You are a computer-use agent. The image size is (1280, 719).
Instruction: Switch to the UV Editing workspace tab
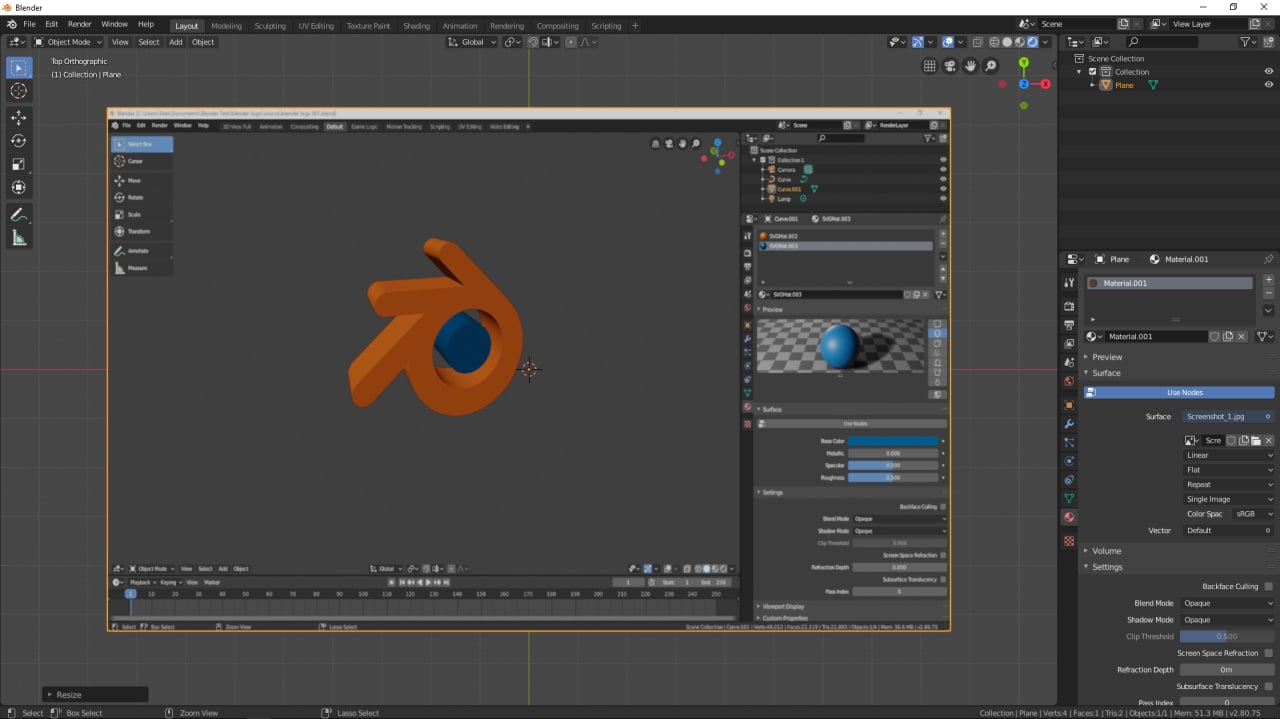(x=316, y=26)
